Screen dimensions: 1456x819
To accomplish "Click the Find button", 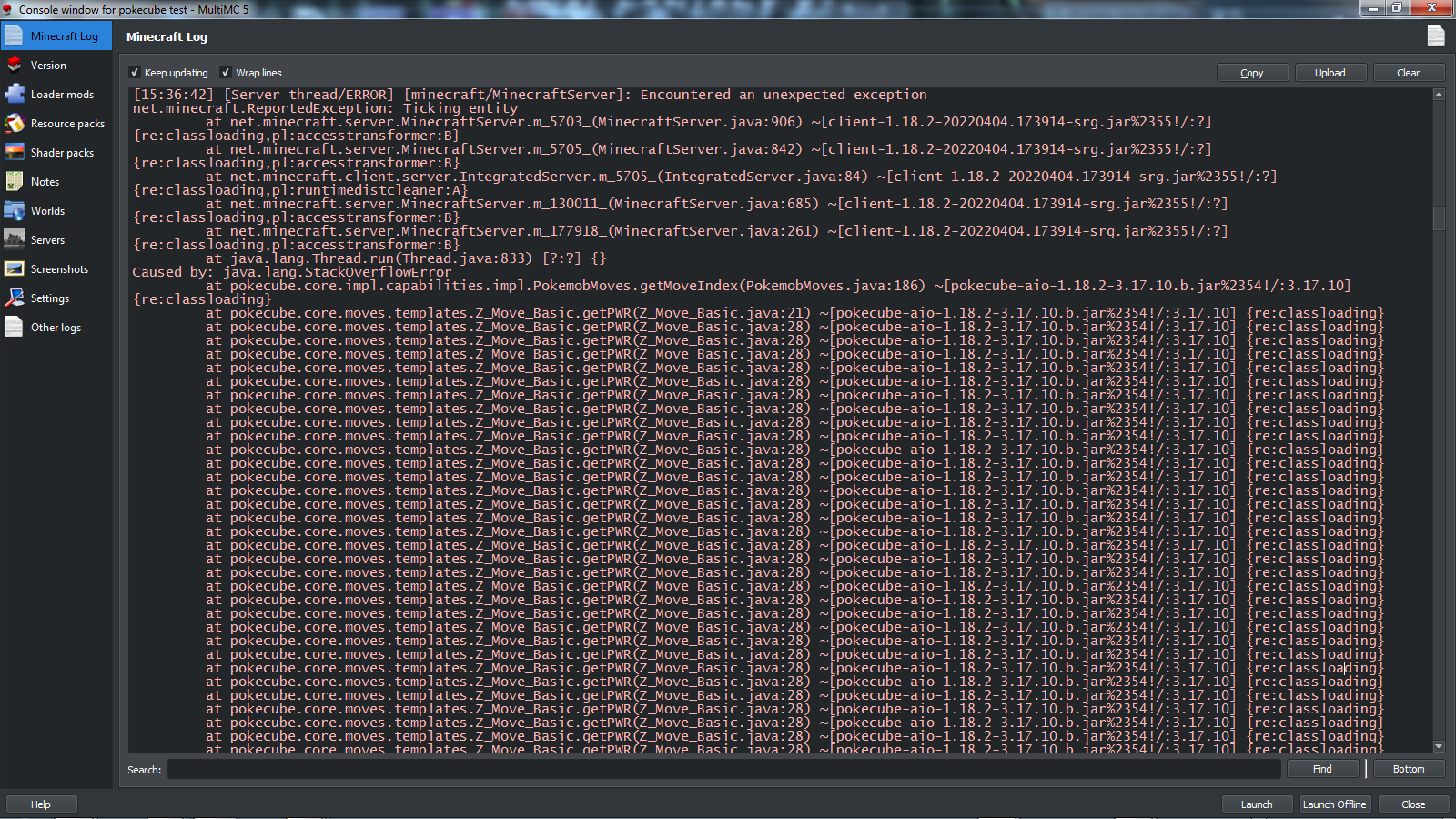I will pyautogui.click(x=1322, y=769).
